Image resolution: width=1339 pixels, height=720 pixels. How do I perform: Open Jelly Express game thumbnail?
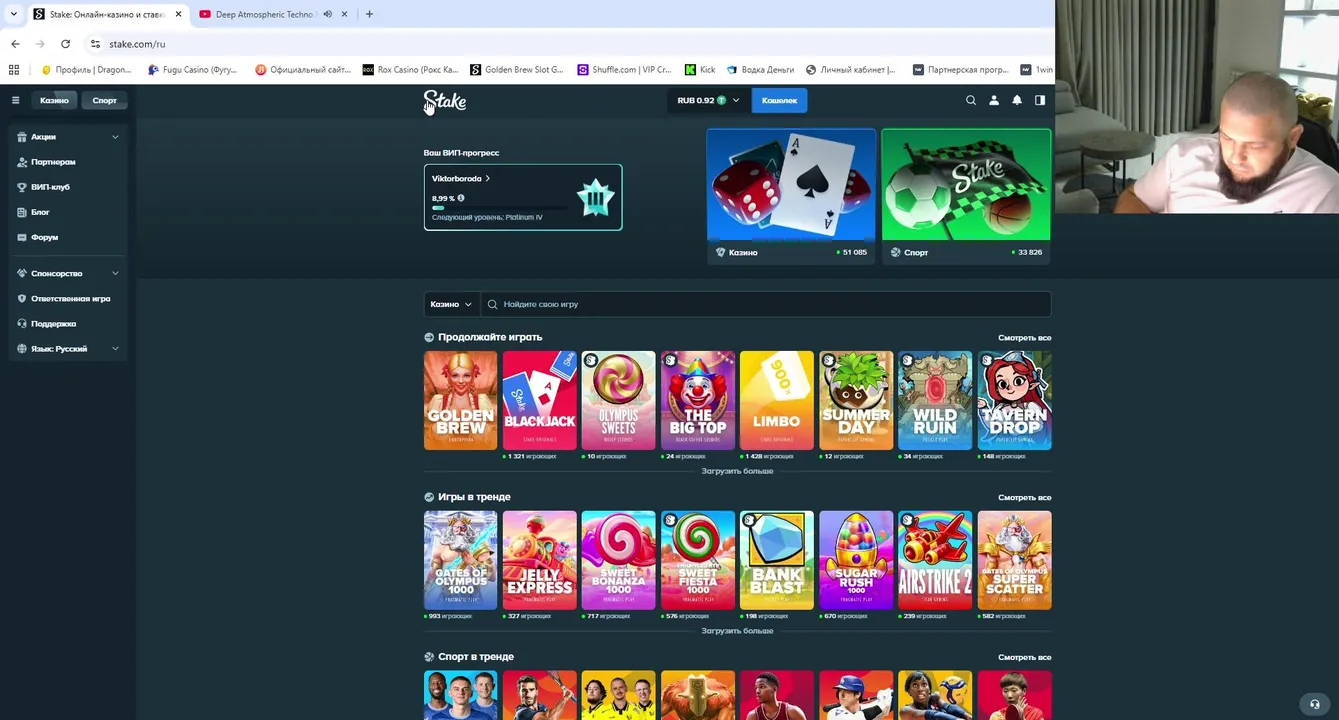539,560
